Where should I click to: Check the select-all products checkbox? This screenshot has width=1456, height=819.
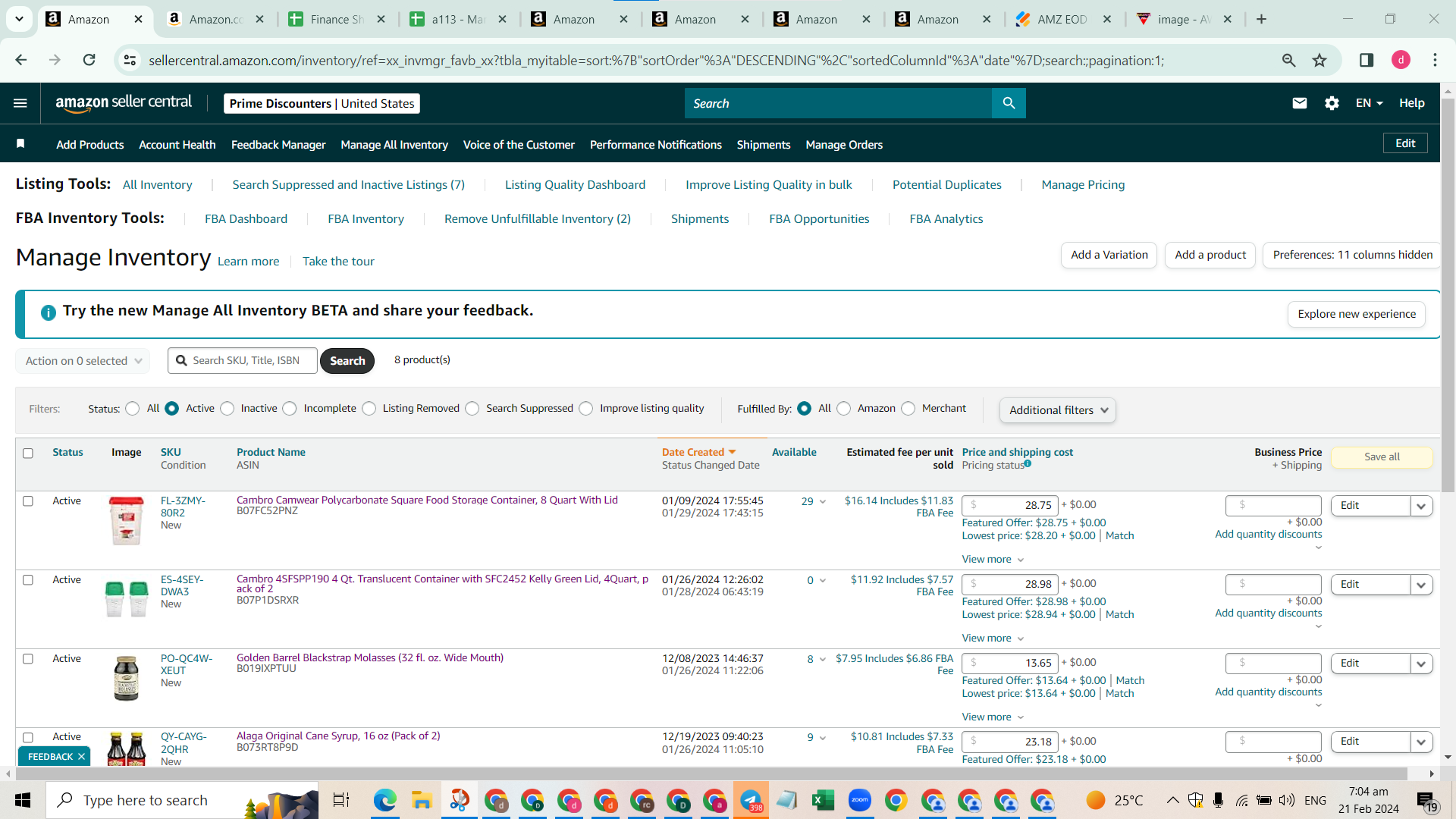coord(28,453)
